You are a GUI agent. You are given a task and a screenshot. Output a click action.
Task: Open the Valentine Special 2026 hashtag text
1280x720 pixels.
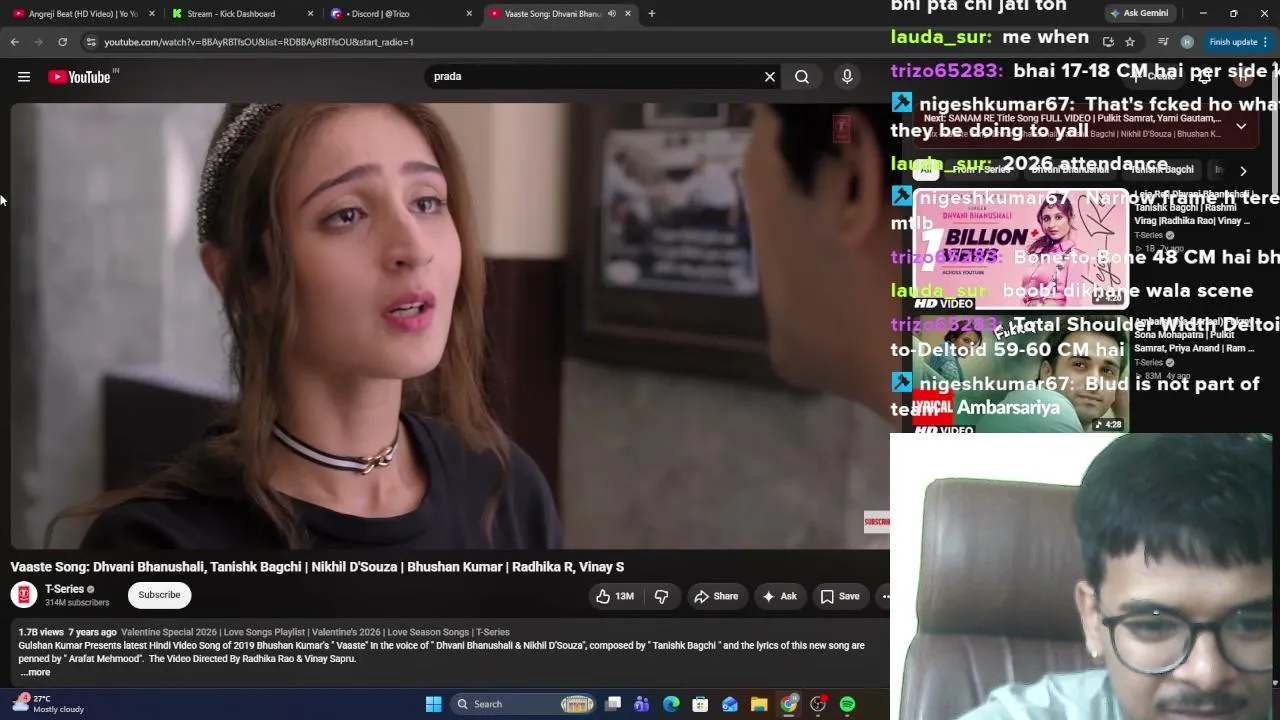coord(169,632)
